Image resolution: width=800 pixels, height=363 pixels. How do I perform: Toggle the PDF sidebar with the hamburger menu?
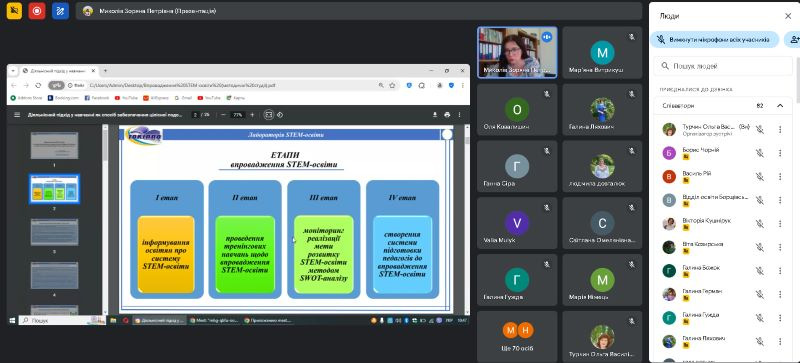point(17,115)
